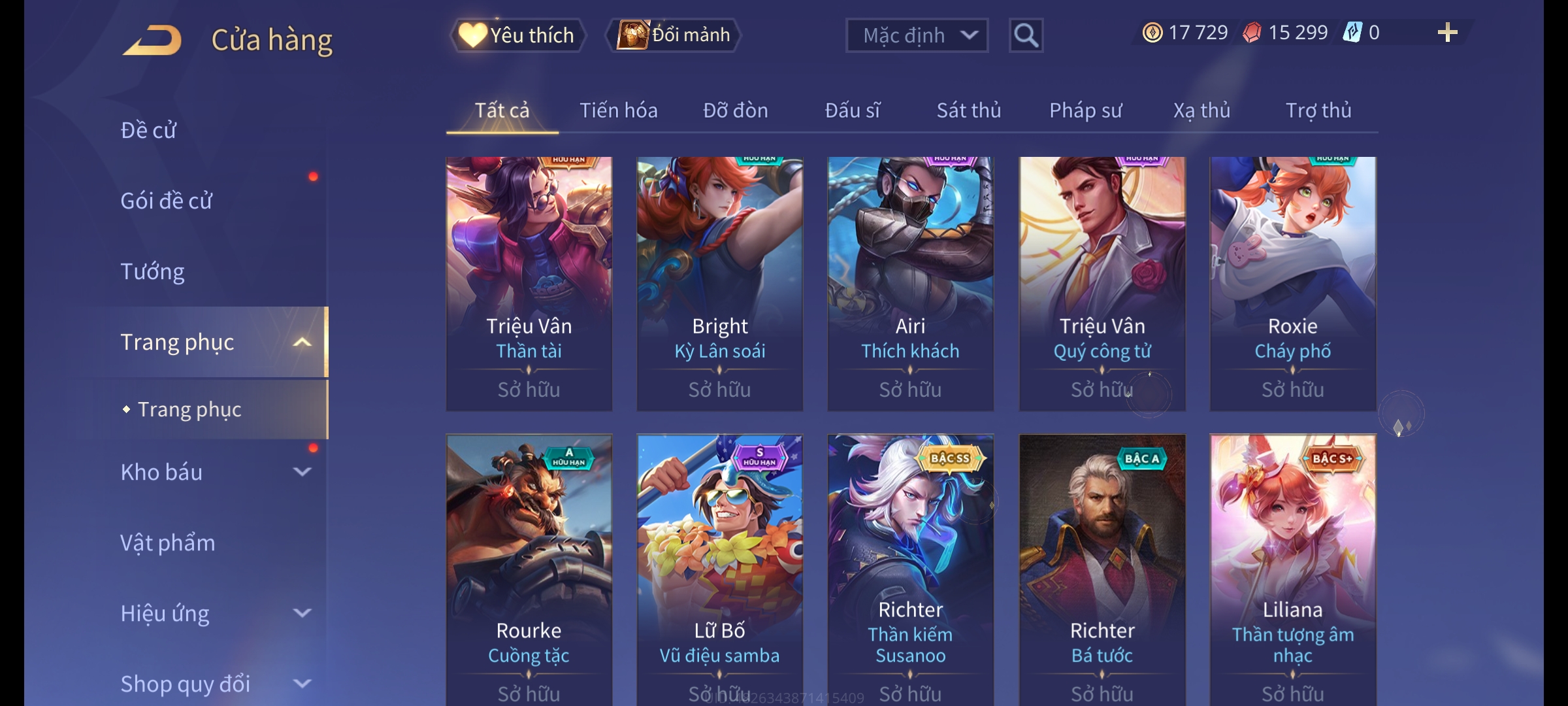The image size is (1568, 706).
Task: Open the search magnifier icon
Action: [1026, 35]
